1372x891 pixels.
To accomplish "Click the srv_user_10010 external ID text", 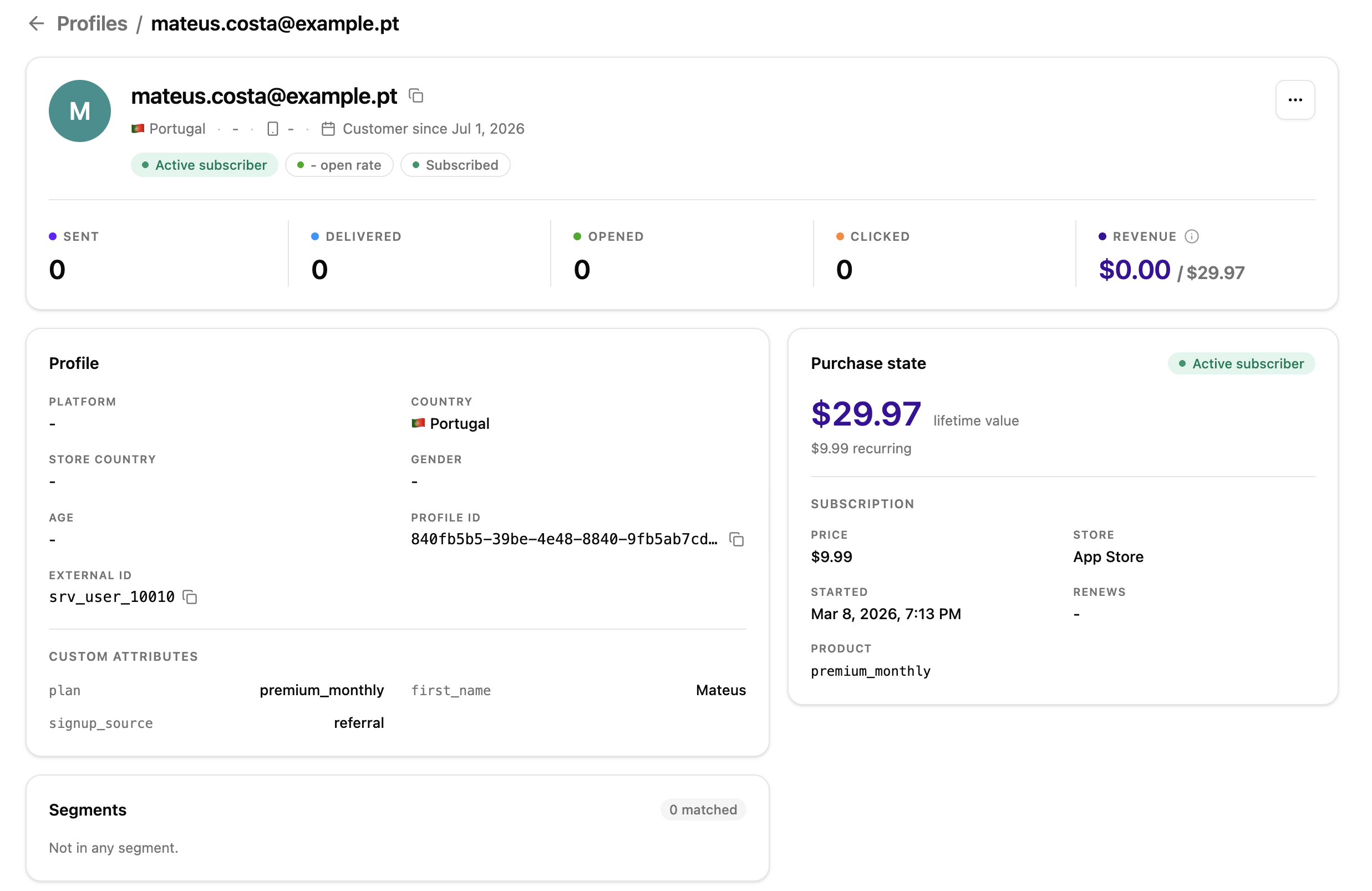I will point(112,597).
